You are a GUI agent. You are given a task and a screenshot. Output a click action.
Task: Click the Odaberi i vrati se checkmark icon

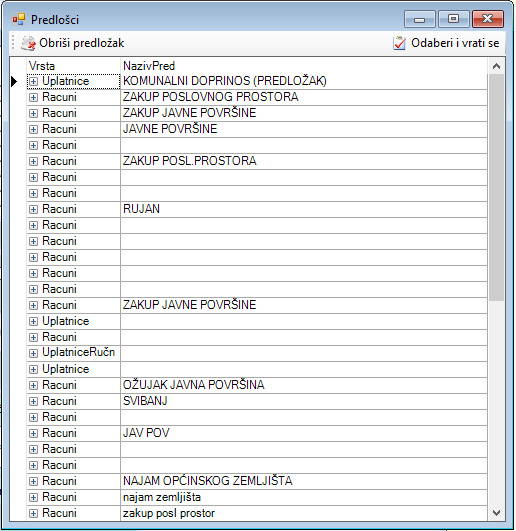tap(399, 43)
